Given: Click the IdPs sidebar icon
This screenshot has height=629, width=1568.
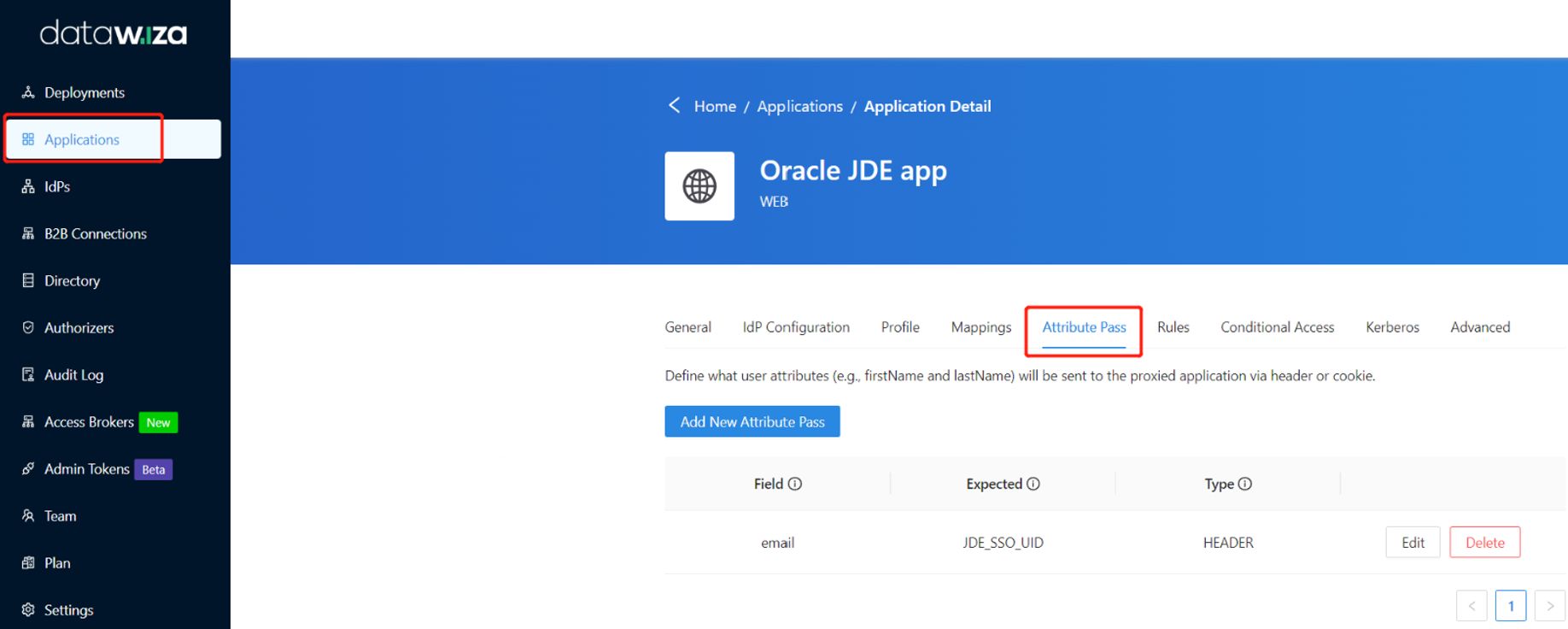Looking at the screenshot, I should [28, 186].
